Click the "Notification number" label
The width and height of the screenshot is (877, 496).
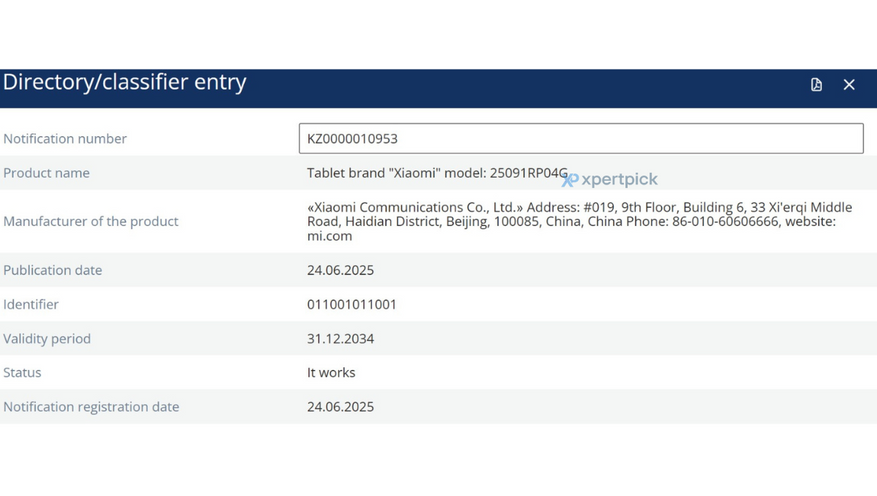[65, 139]
